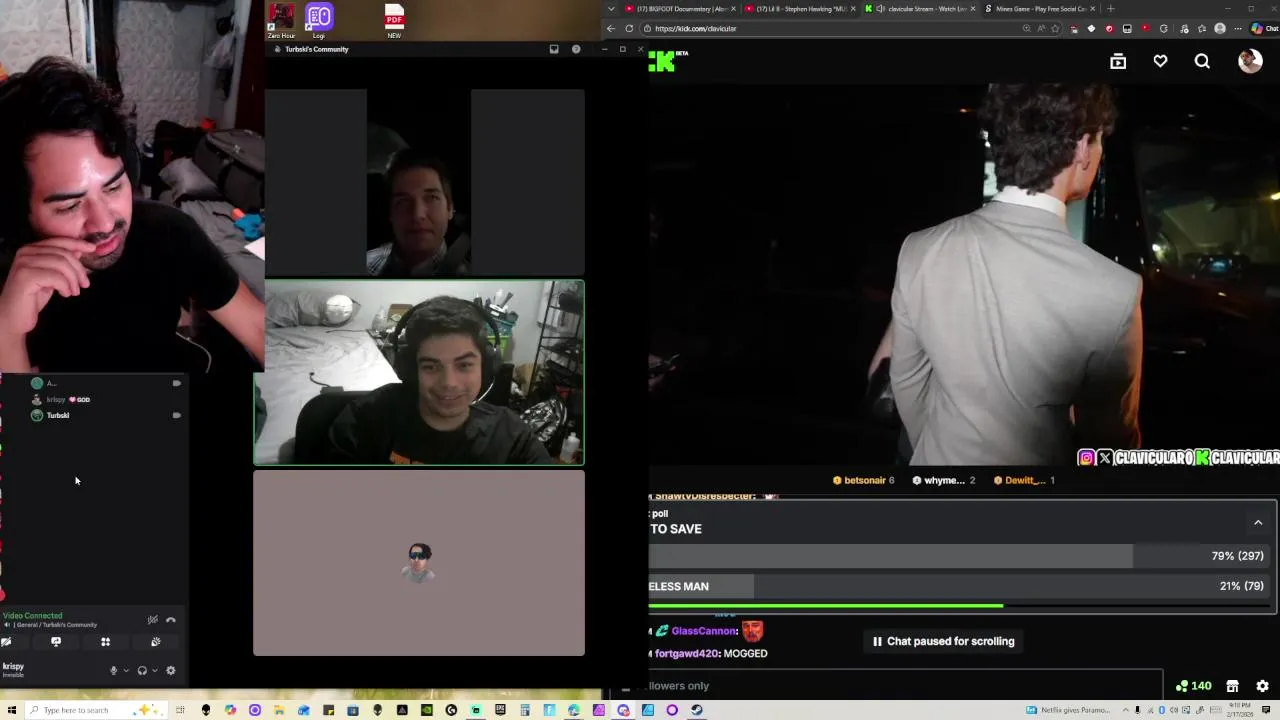Collapse the poll panel chevron
The height and width of the screenshot is (720, 1280).
click(1258, 522)
